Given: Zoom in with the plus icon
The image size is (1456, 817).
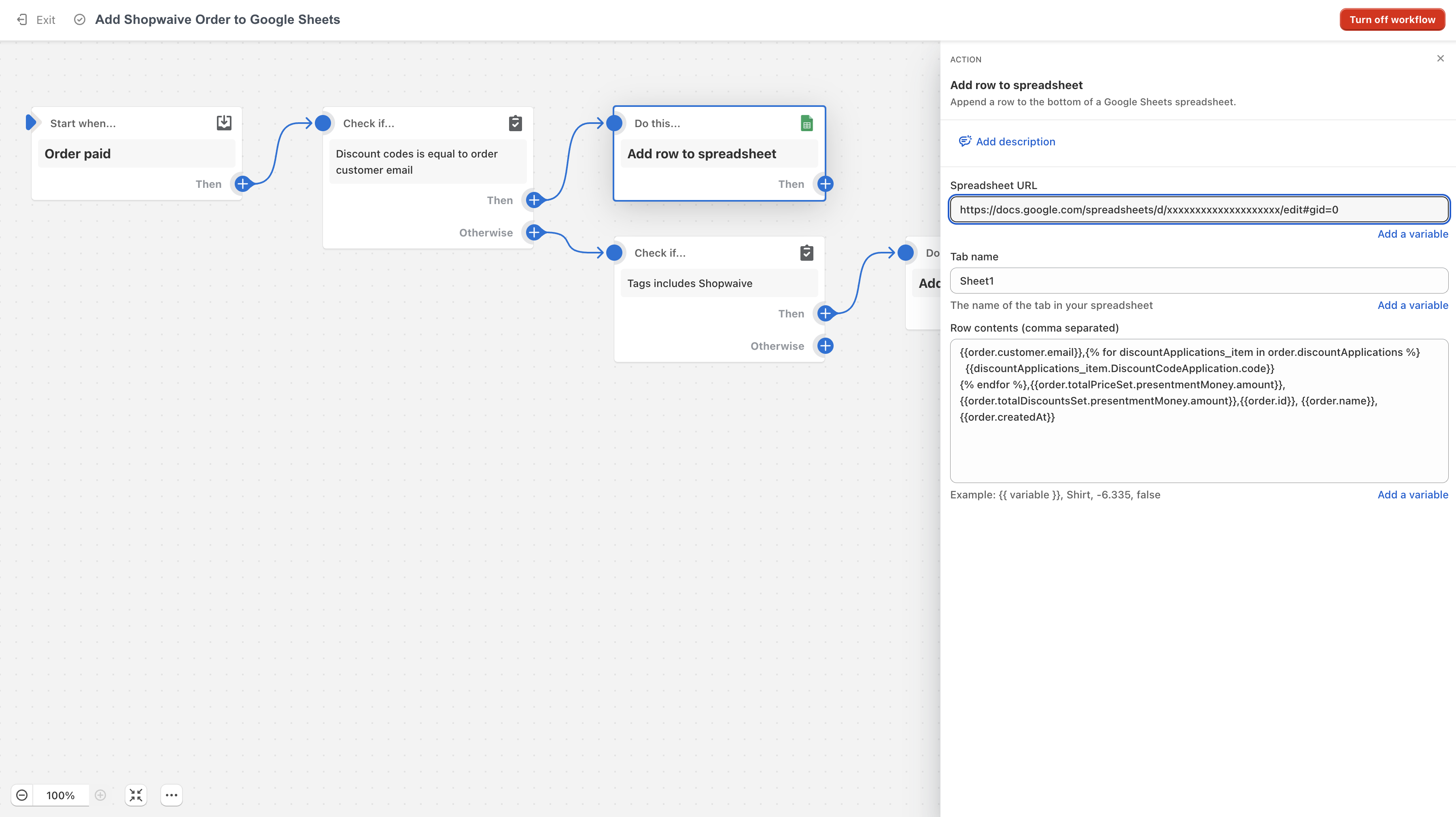Looking at the screenshot, I should coord(101,795).
